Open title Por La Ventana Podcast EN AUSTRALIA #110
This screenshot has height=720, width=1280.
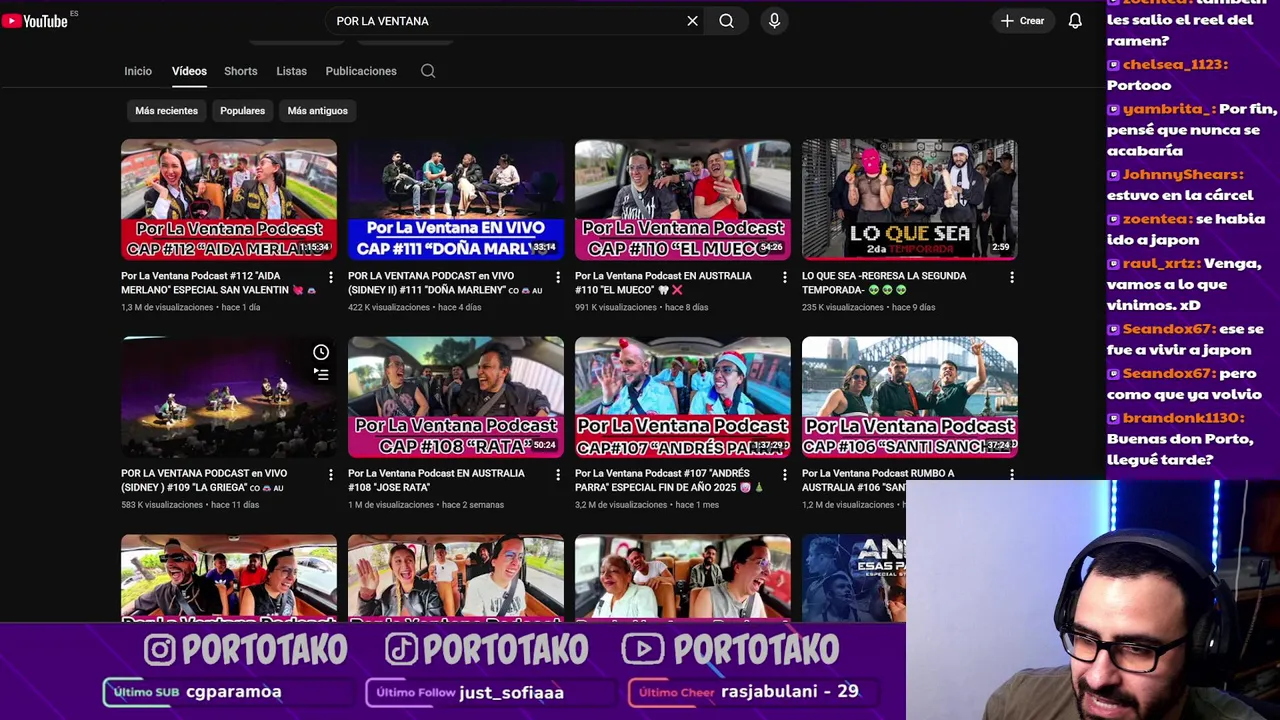click(663, 283)
